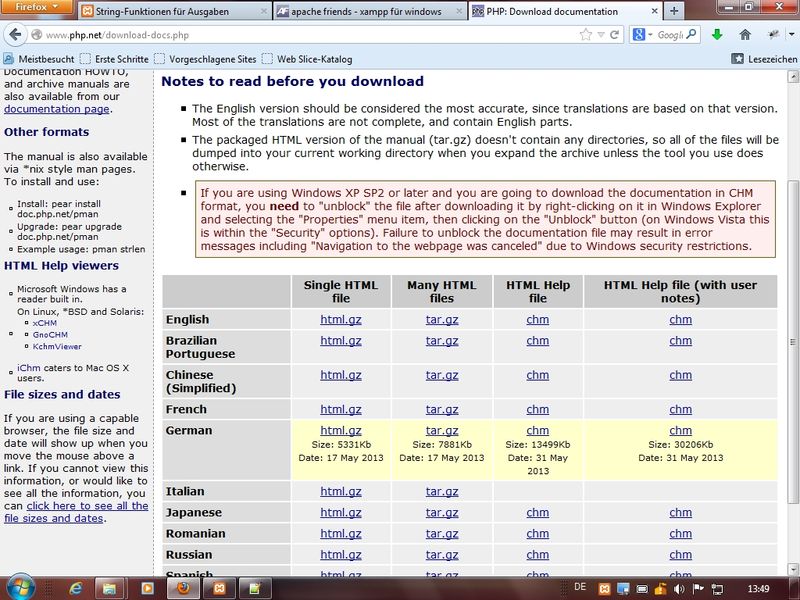The width and height of the screenshot is (800, 600).
Task: Open Internet Explorer from the taskbar
Action: pyautogui.click(x=74, y=587)
